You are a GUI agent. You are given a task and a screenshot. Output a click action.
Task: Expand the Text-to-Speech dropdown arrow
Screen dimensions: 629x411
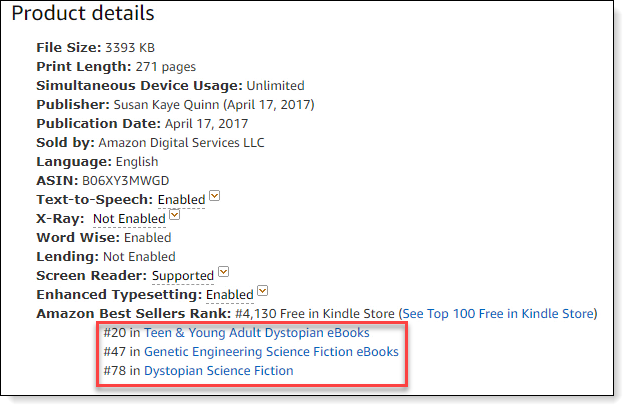(x=215, y=197)
